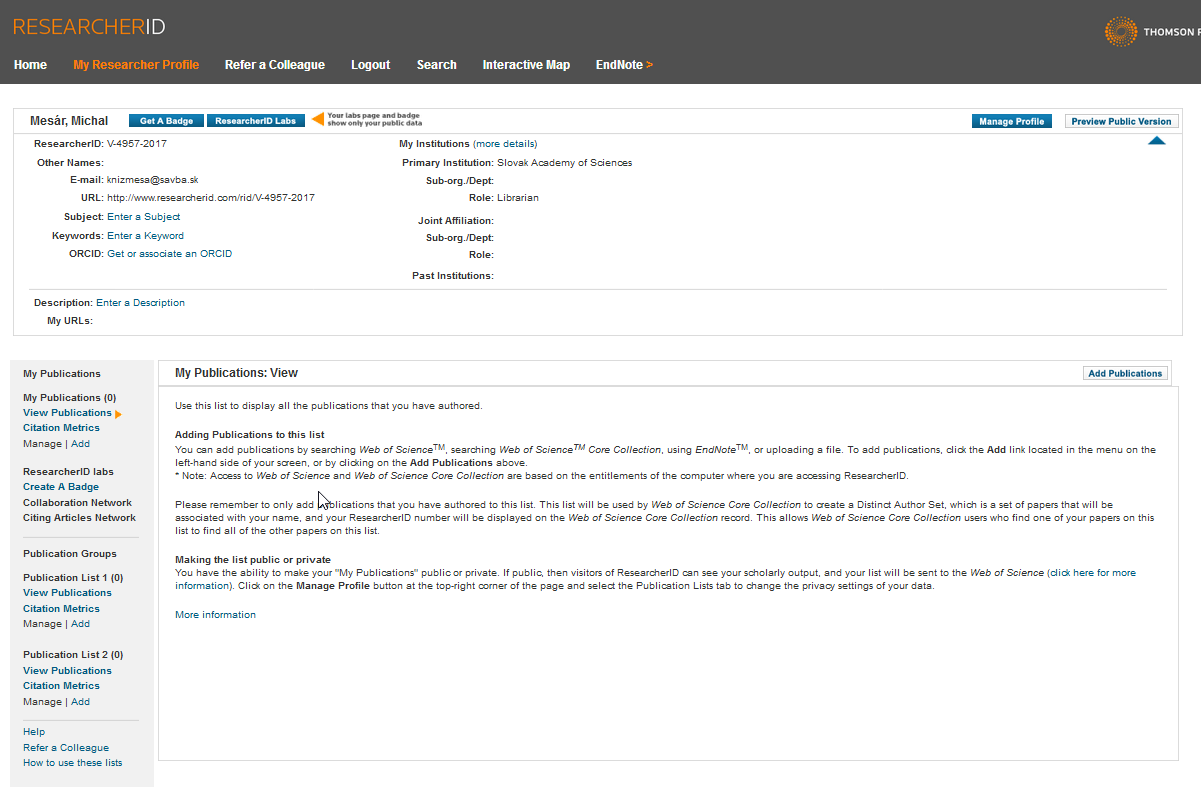Go to the Home page
Viewport: 1201px width, 787px height.
(x=30, y=65)
